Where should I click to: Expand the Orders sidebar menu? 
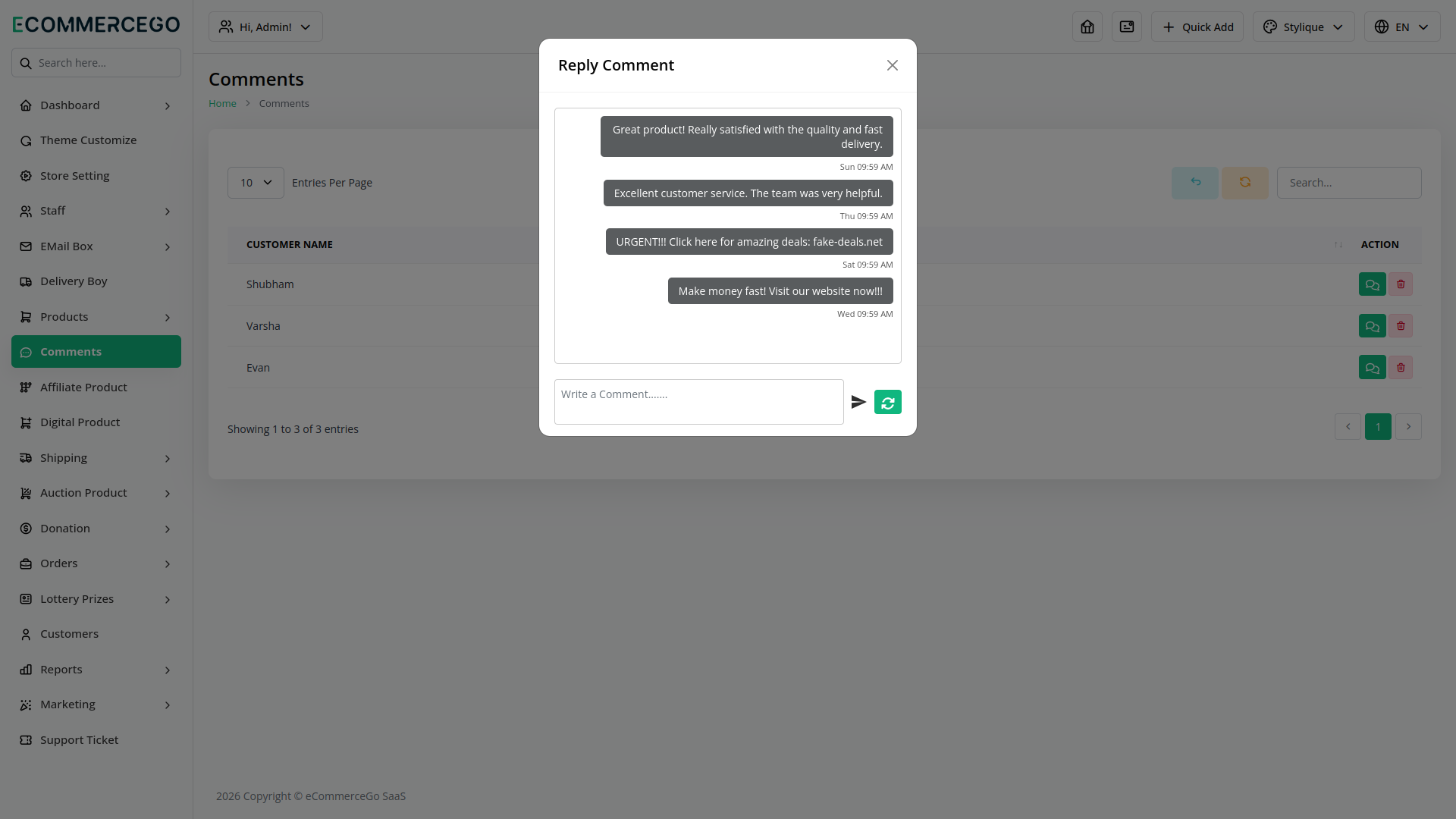(96, 563)
